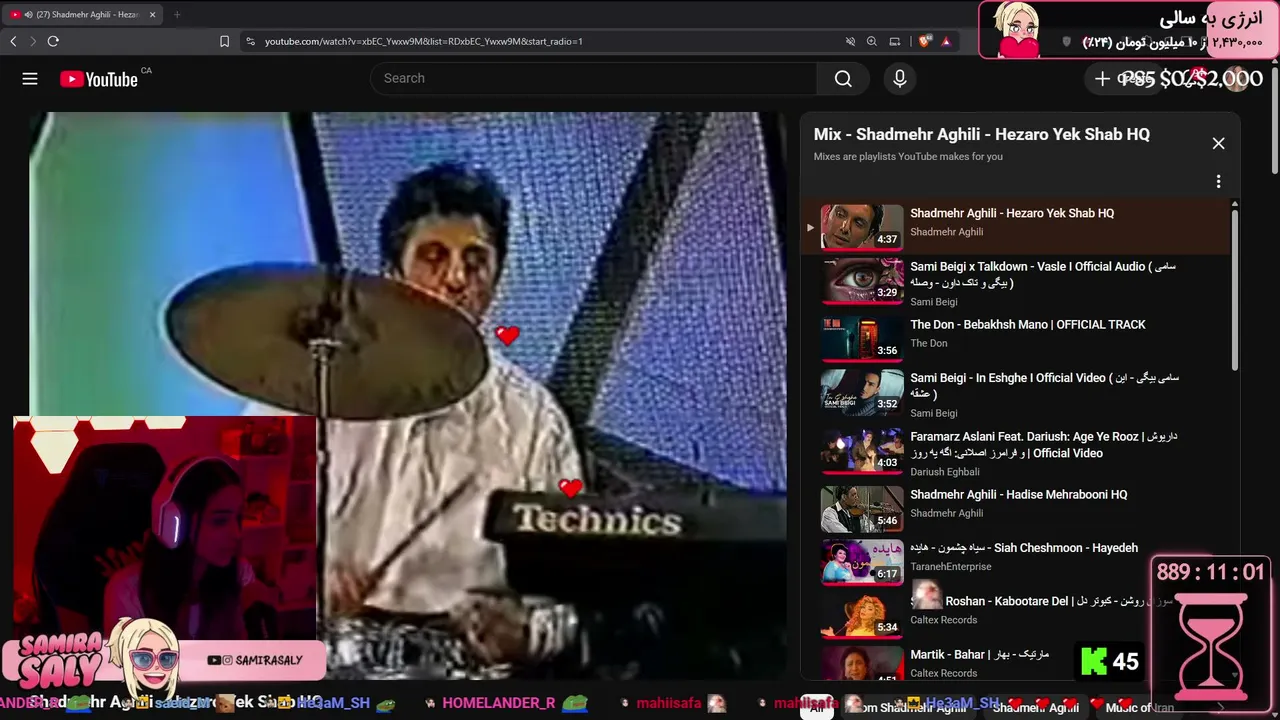The width and height of the screenshot is (1280, 720).
Task: Play the In Eshghe Official Video thumbnail
Action: (862, 391)
